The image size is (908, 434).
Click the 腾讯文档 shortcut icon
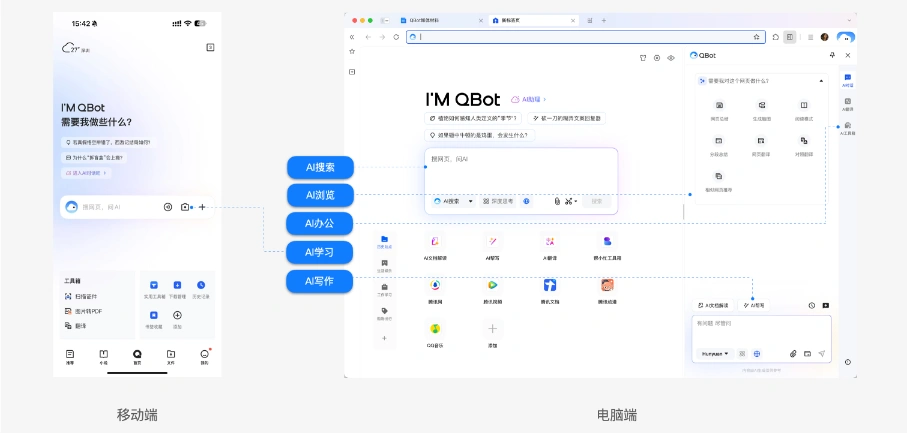549,285
